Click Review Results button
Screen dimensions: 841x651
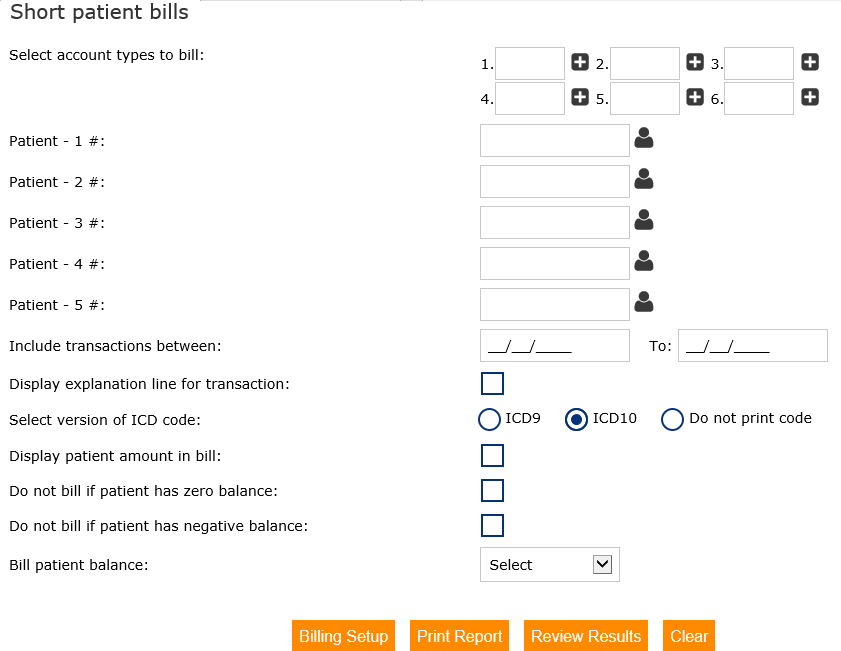coord(586,636)
